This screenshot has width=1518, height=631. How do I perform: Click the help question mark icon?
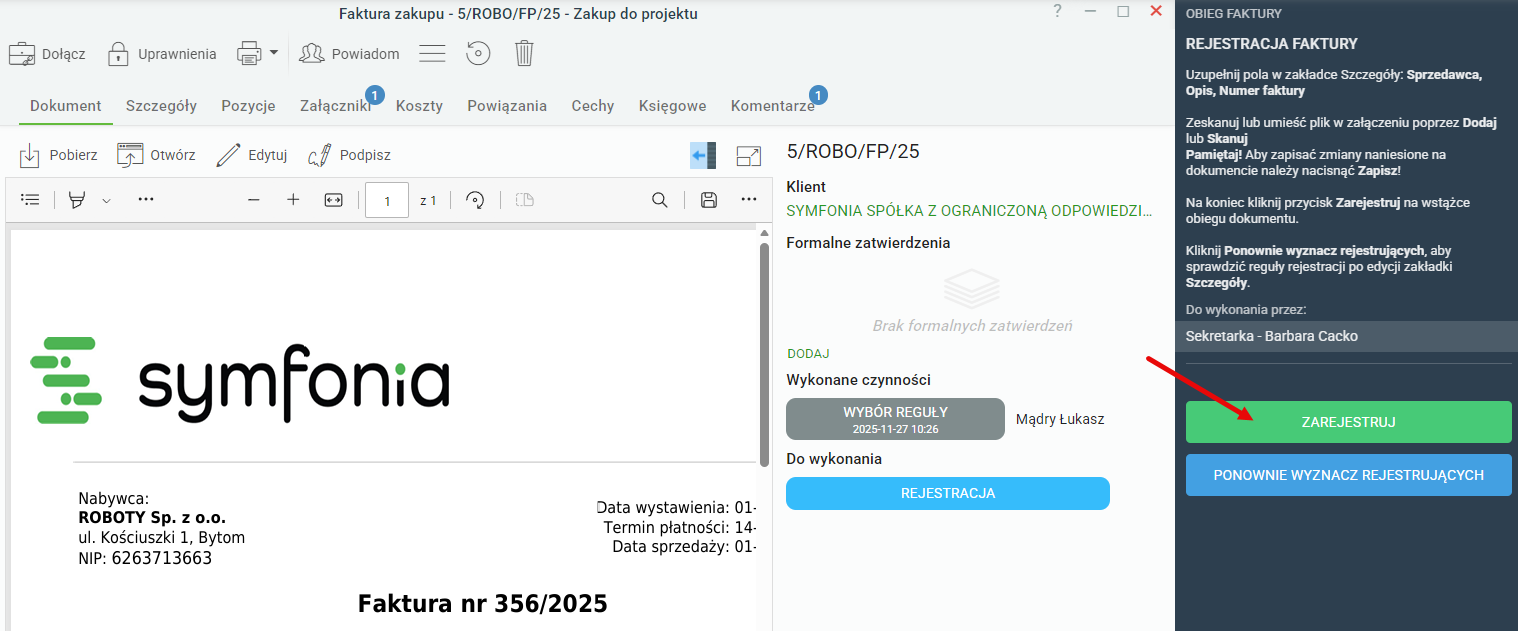pyautogui.click(x=1058, y=11)
